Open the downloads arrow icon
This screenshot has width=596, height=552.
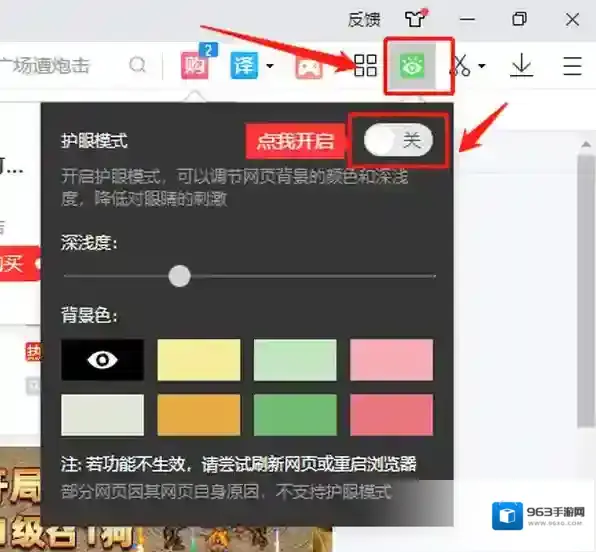pyautogui.click(x=522, y=66)
